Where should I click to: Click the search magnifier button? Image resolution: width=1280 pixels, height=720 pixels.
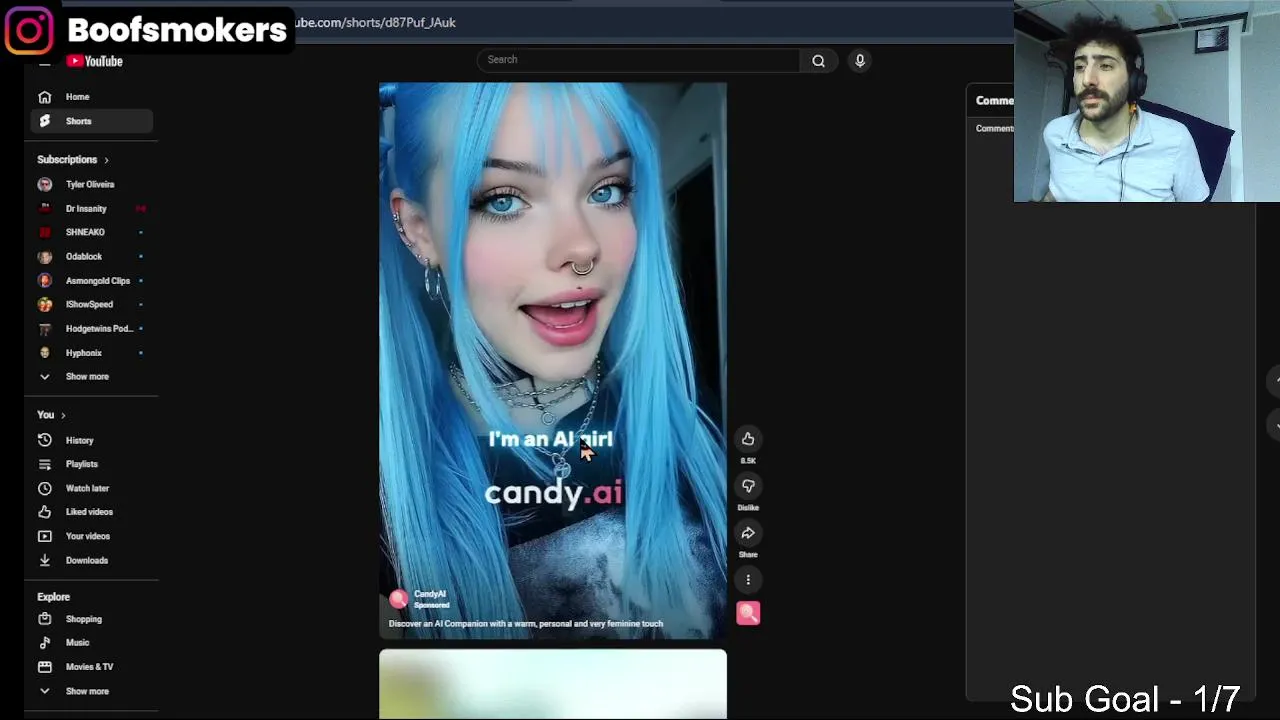[x=819, y=60]
